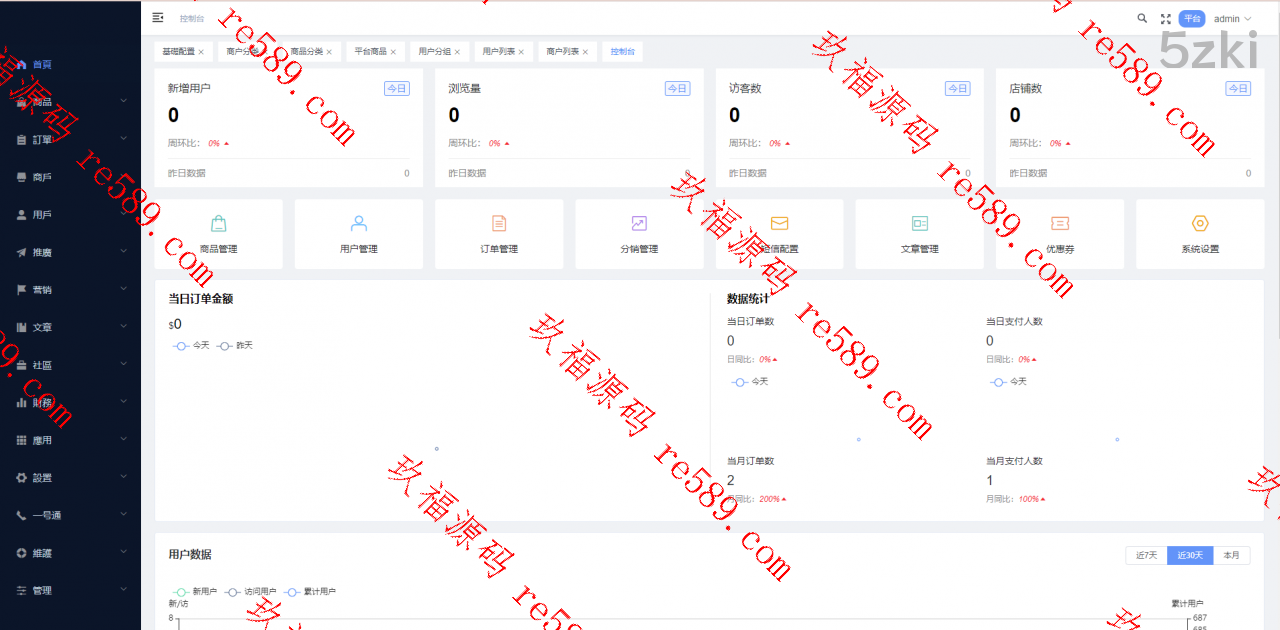Open the search magnifier icon in header

[x=1142, y=18]
